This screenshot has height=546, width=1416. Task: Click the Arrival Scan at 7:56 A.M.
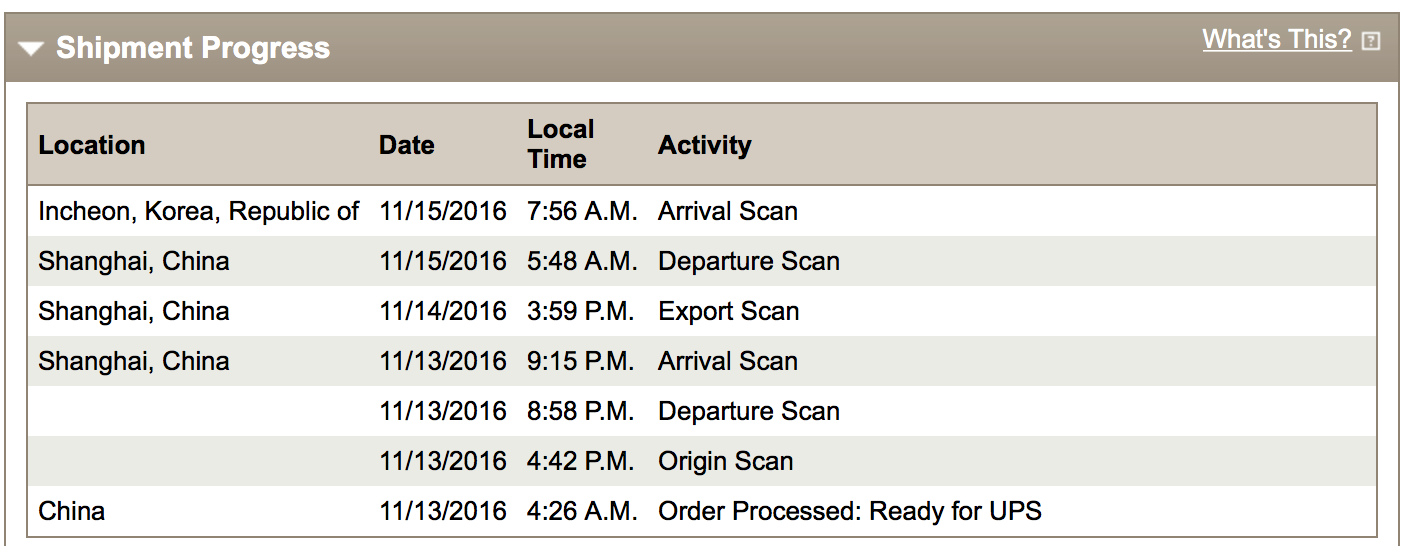728,211
